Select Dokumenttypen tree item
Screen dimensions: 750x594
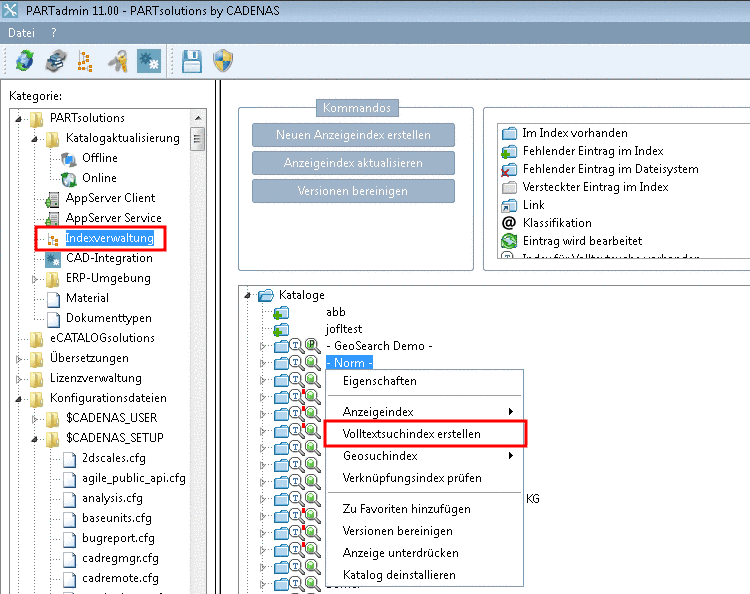pyautogui.click(x=109, y=318)
